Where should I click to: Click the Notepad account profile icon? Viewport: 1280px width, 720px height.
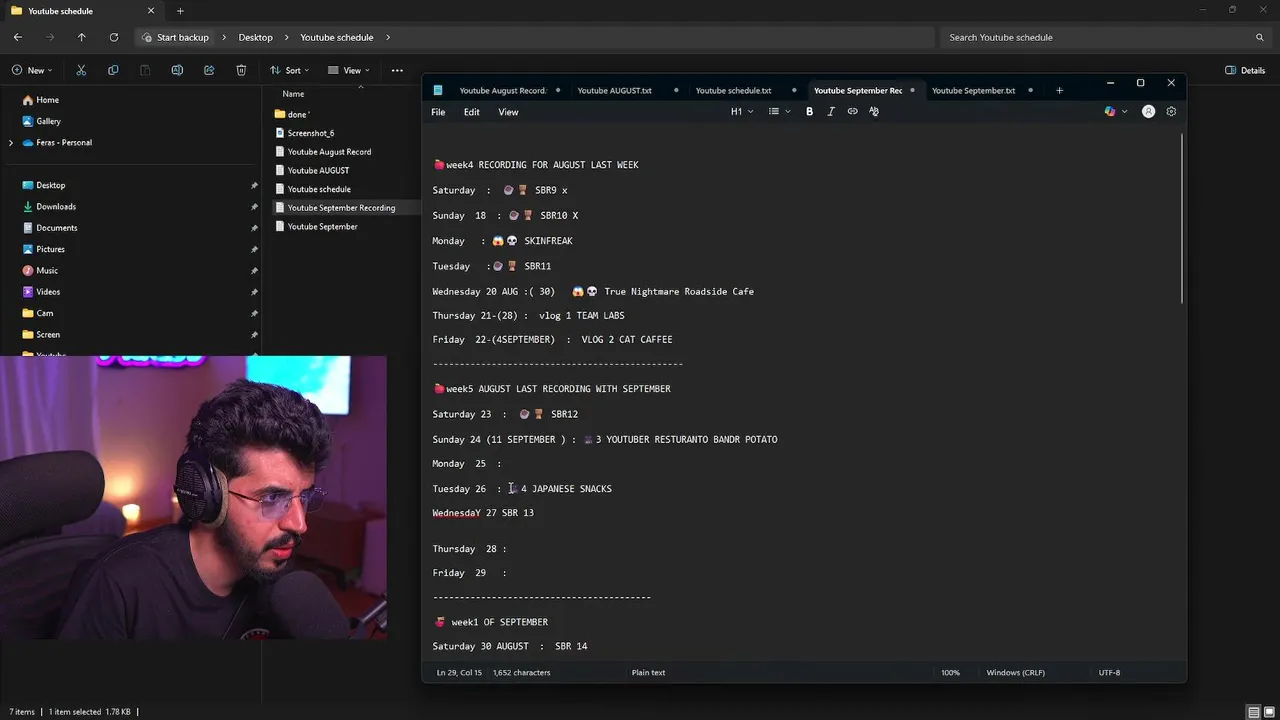point(1148,112)
